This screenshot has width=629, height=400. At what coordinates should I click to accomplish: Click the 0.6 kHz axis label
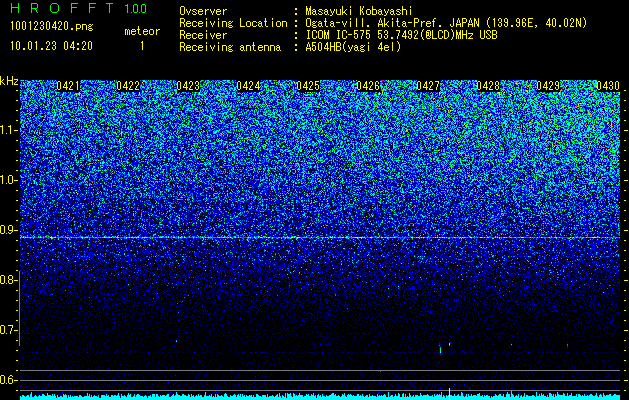pos(7,380)
